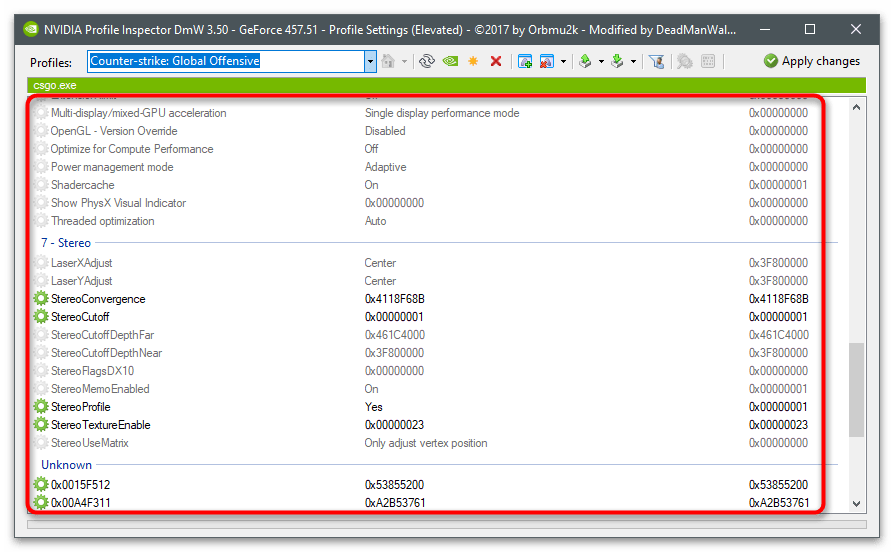Click the Single display performance mode value

(x=442, y=113)
